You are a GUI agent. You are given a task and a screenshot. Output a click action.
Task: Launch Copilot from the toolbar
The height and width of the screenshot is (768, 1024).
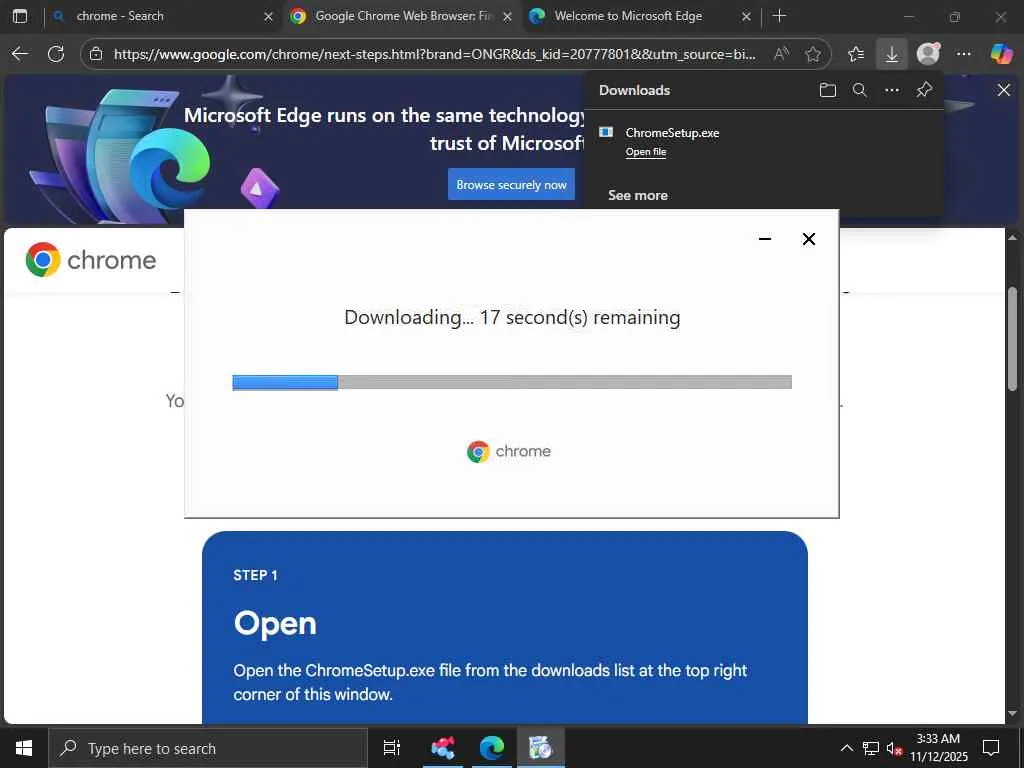(1001, 54)
